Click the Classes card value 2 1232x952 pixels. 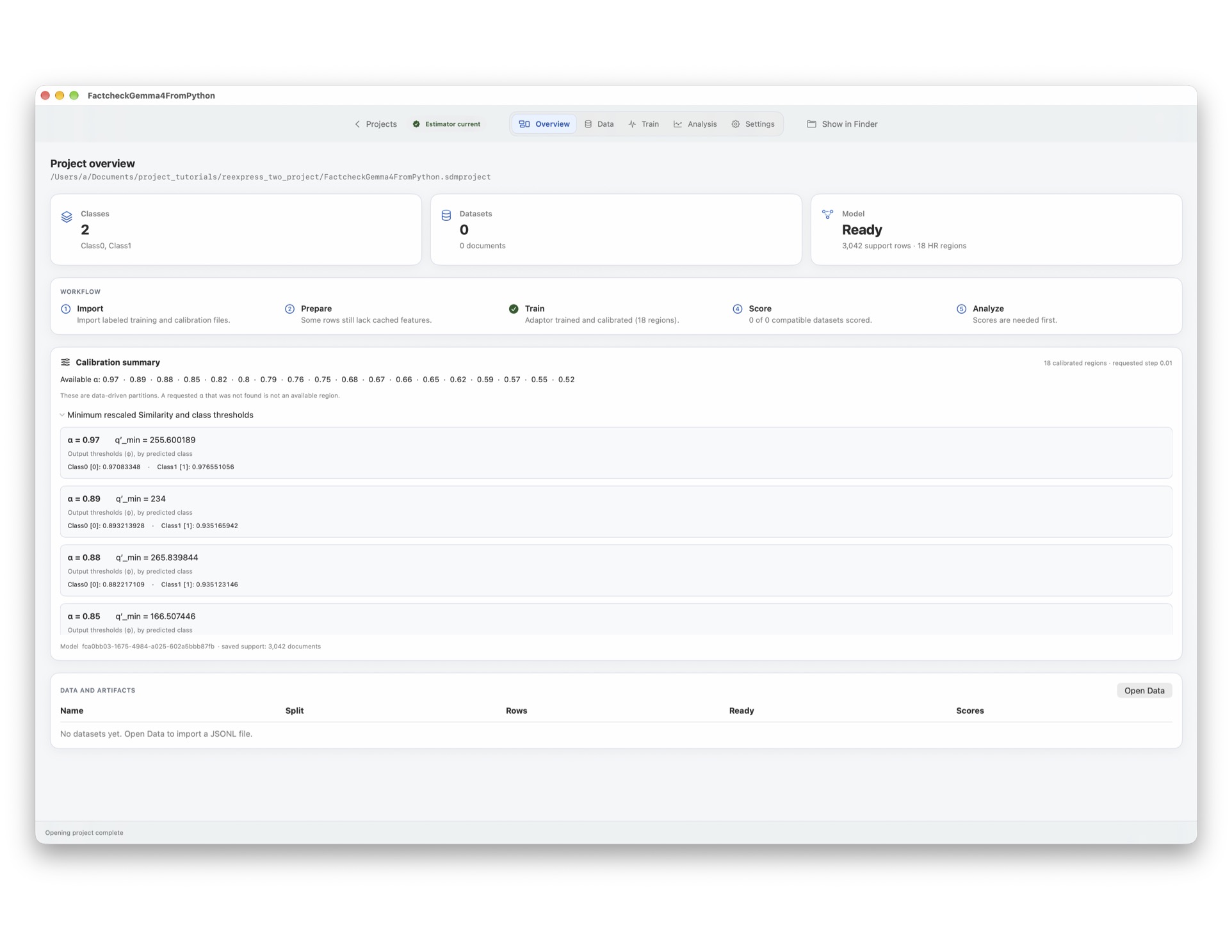[85, 230]
